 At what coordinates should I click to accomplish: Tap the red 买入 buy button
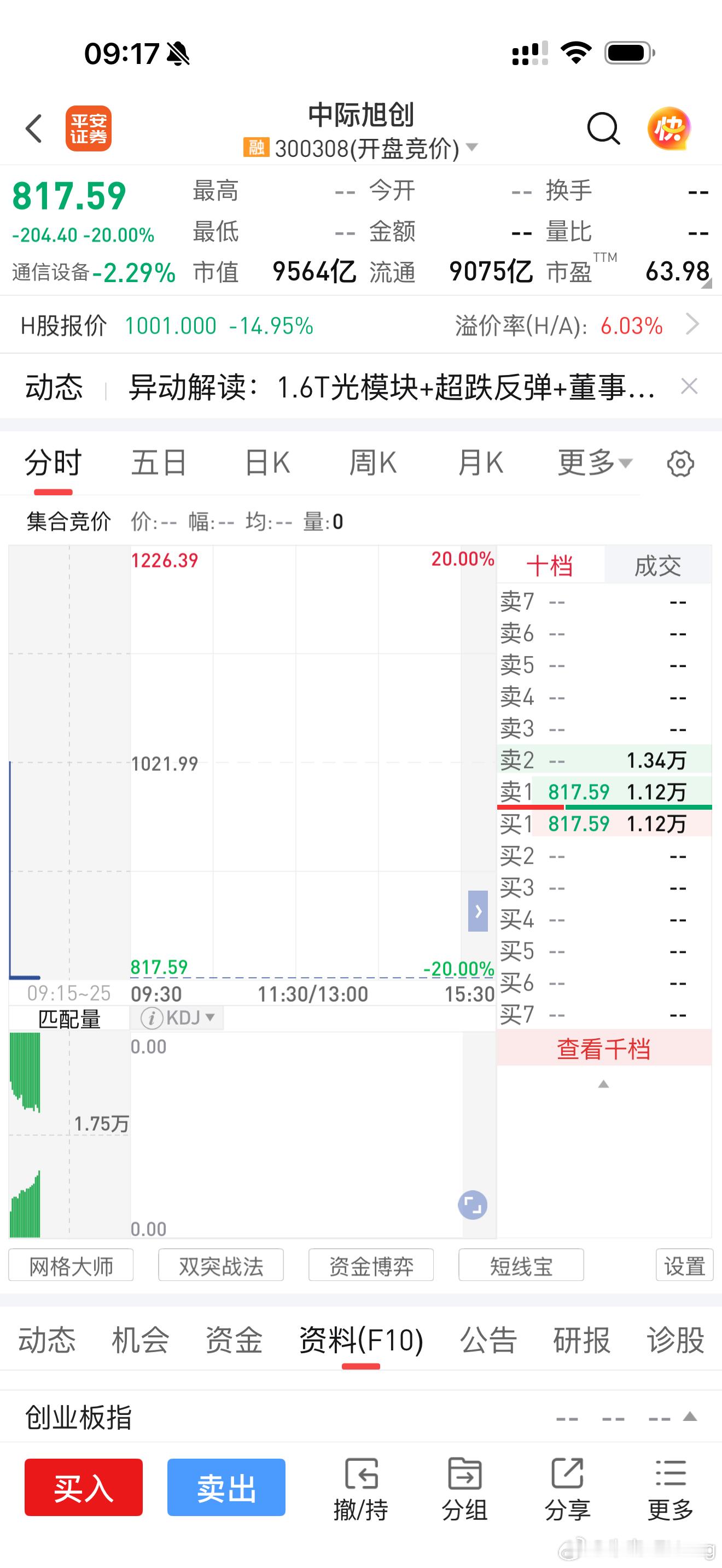[83, 1487]
